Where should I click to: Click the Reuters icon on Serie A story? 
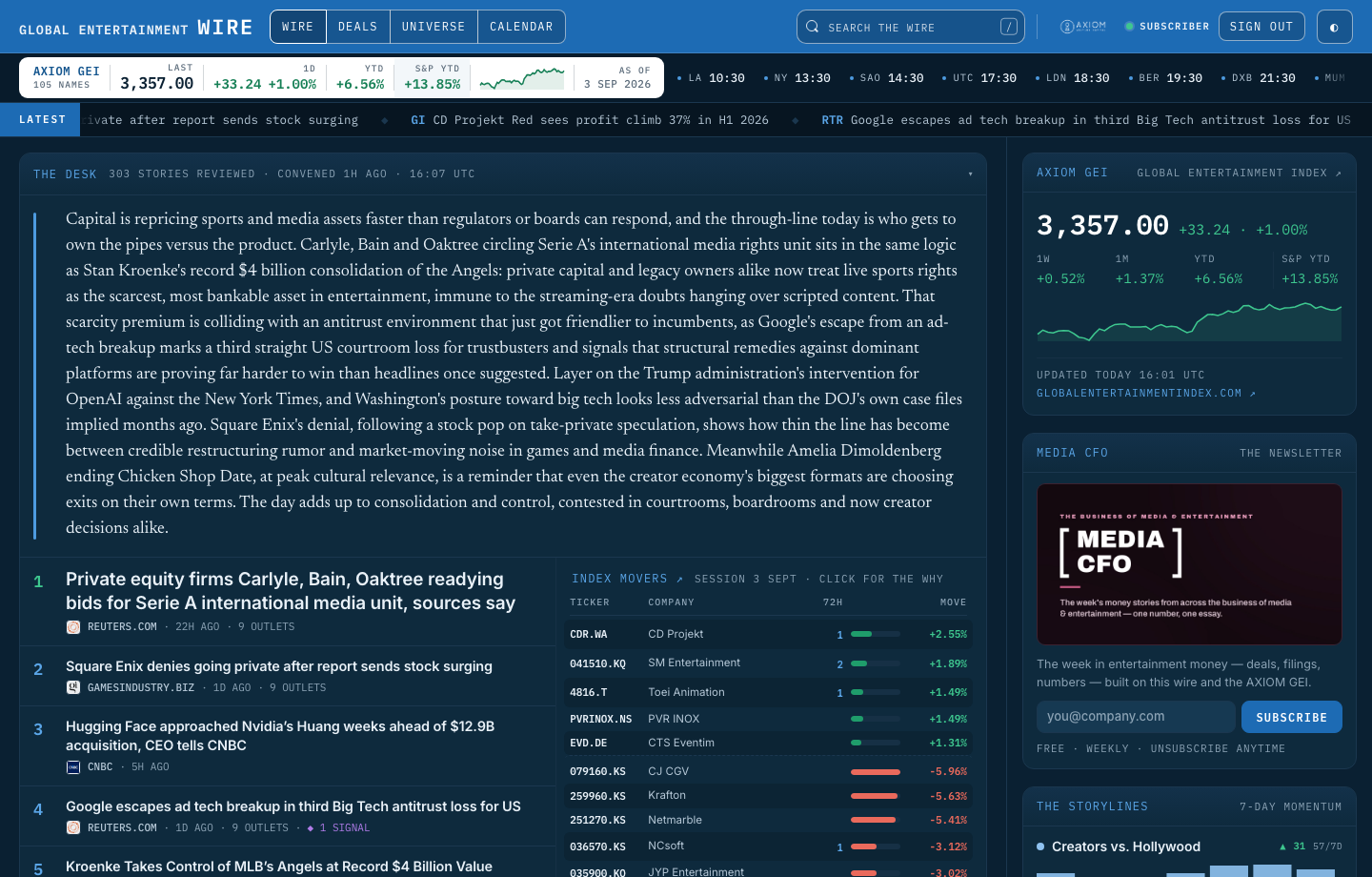point(73,626)
